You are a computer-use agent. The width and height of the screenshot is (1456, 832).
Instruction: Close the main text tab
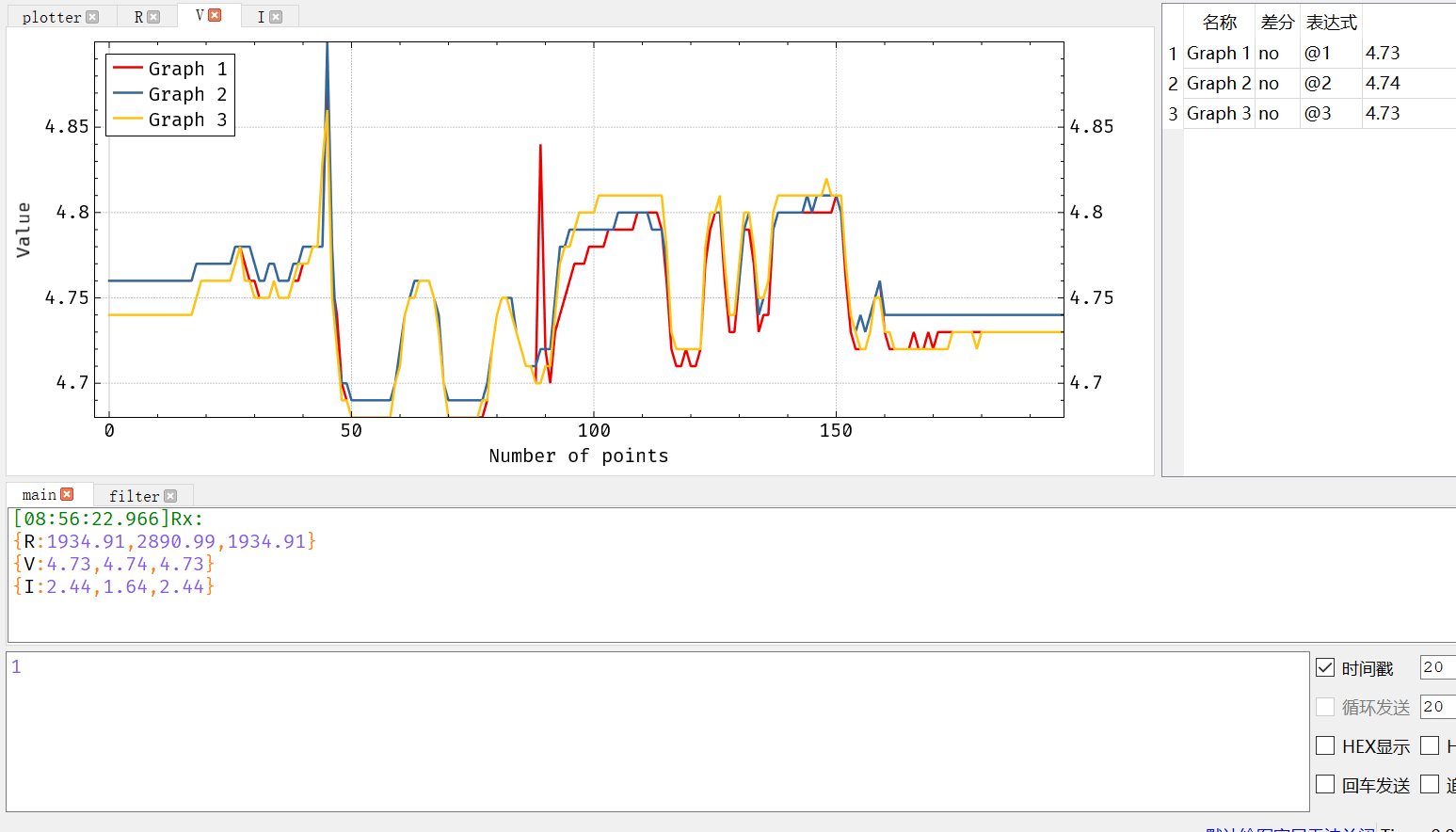(x=67, y=494)
